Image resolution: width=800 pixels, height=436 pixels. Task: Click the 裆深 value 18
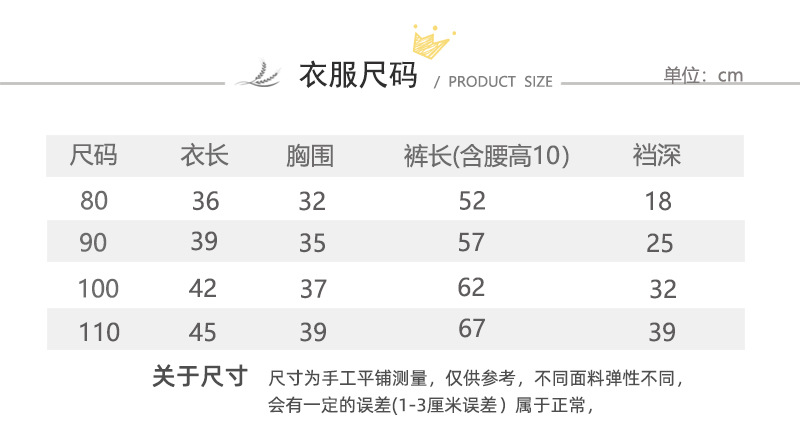click(658, 201)
